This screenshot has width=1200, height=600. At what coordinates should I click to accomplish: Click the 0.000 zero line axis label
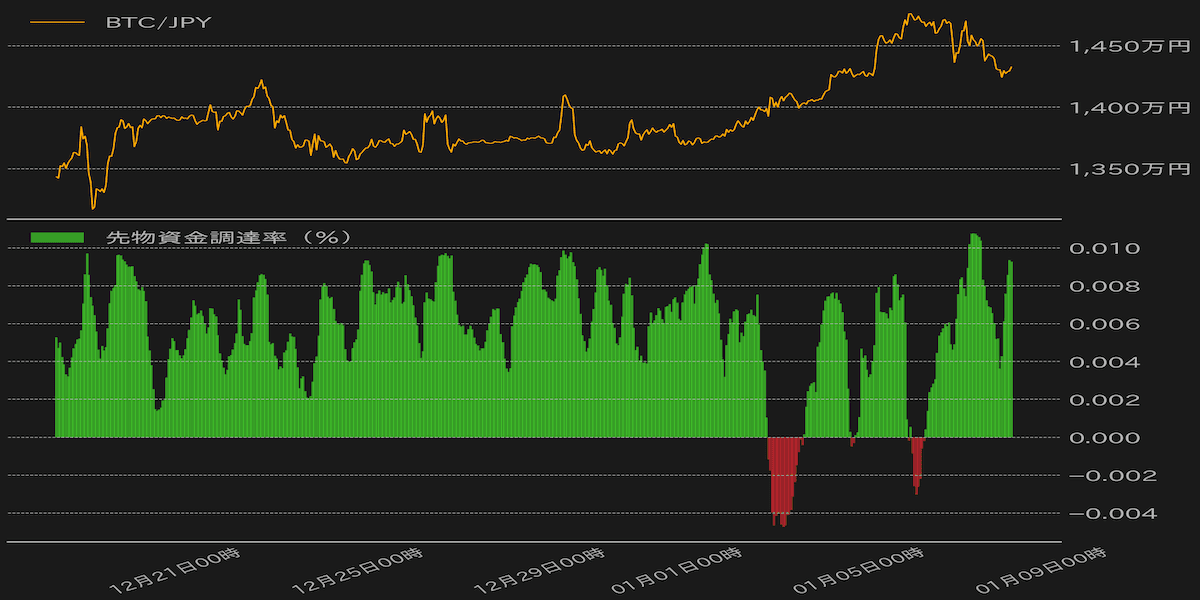coord(1104,437)
